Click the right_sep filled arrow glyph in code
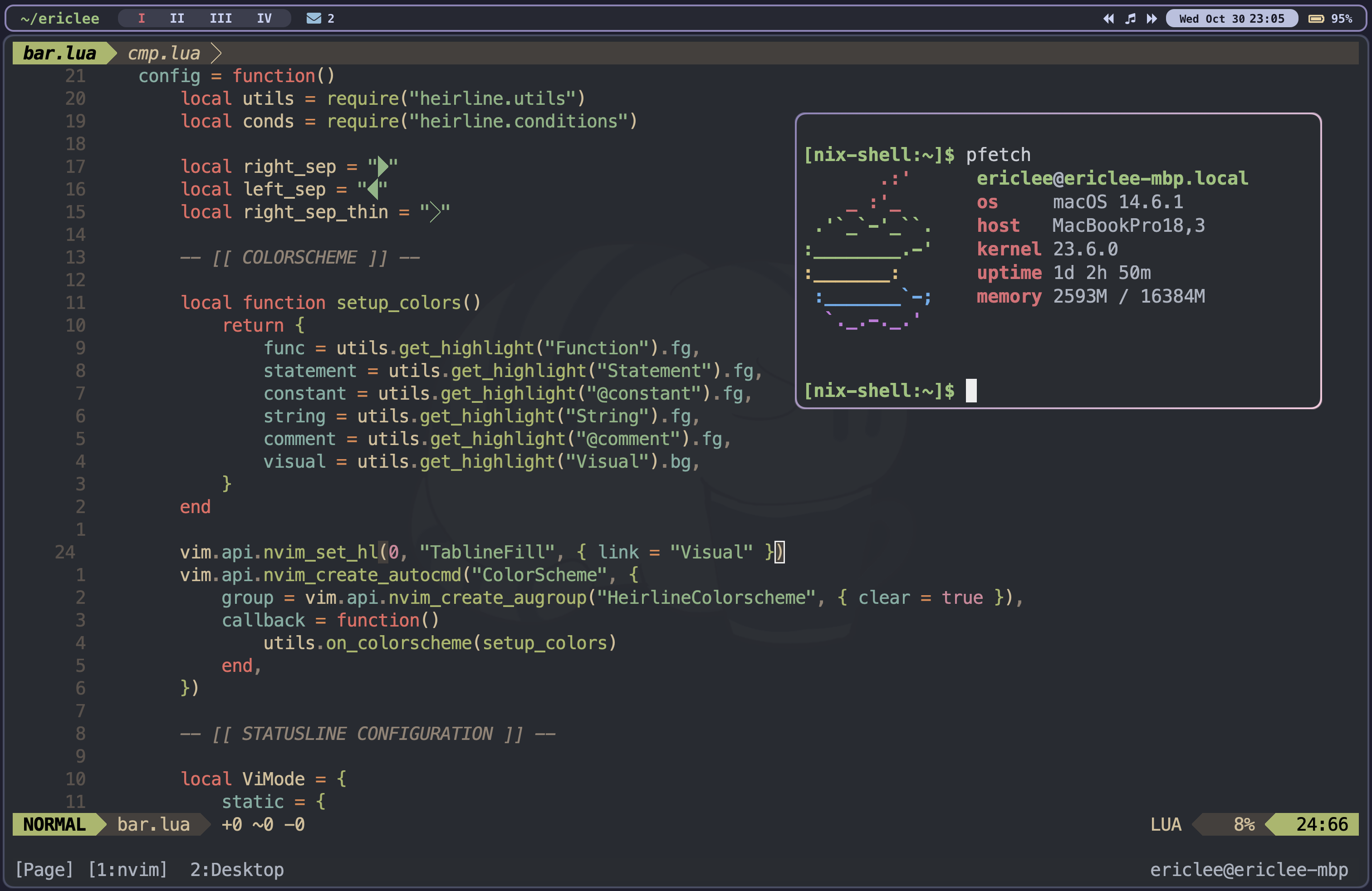The height and width of the screenshot is (891, 1372). click(x=383, y=166)
